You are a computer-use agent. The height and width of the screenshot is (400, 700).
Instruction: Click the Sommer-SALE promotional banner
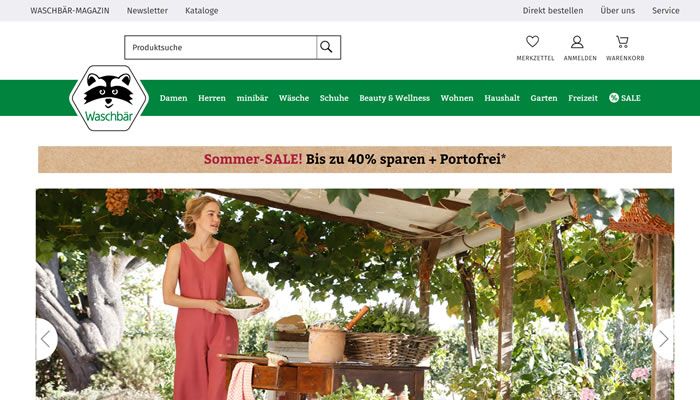pyautogui.click(x=355, y=159)
